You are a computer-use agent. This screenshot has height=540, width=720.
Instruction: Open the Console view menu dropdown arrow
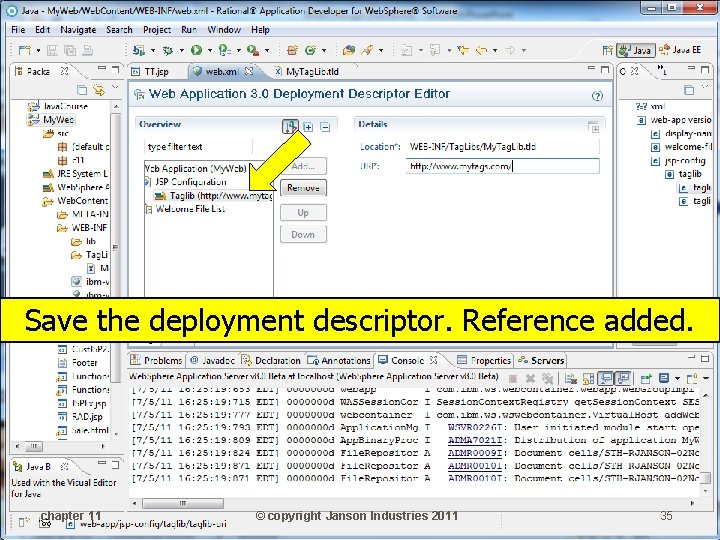706,378
